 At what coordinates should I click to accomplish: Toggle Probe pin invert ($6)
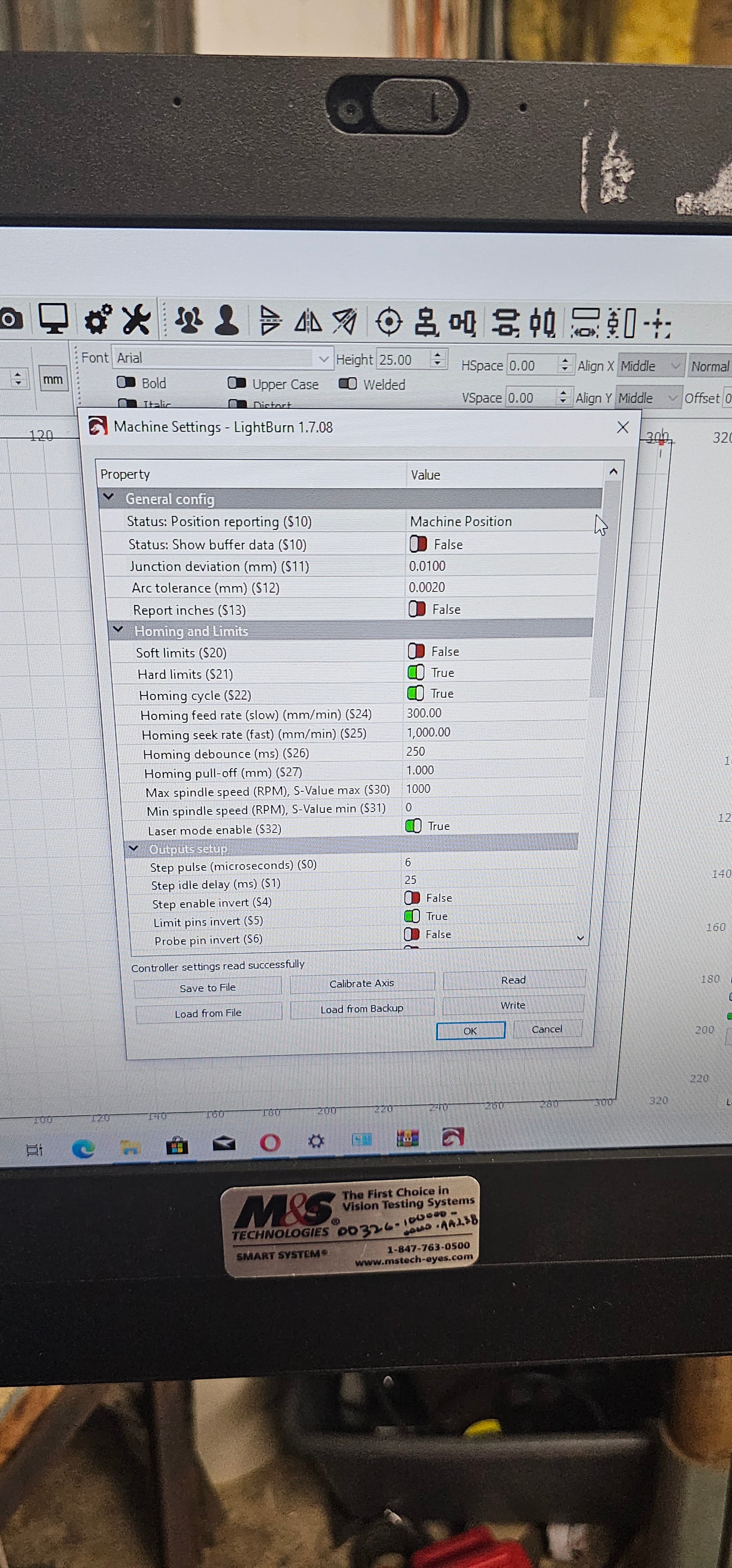[411, 935]
